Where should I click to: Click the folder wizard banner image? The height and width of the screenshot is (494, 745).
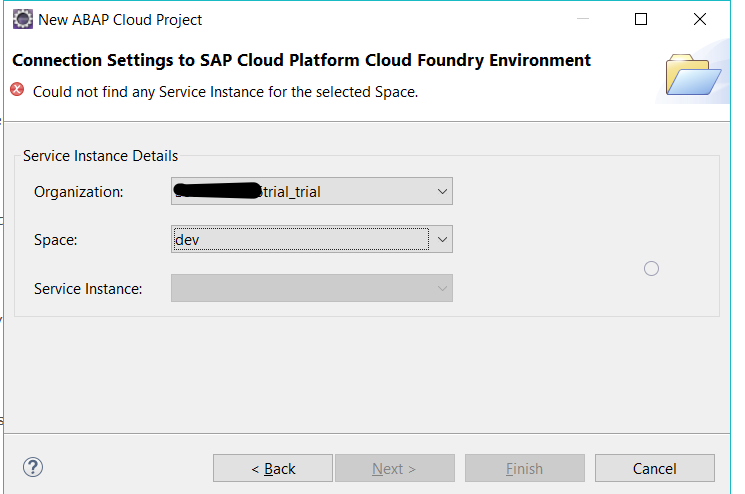coord(693,75)
